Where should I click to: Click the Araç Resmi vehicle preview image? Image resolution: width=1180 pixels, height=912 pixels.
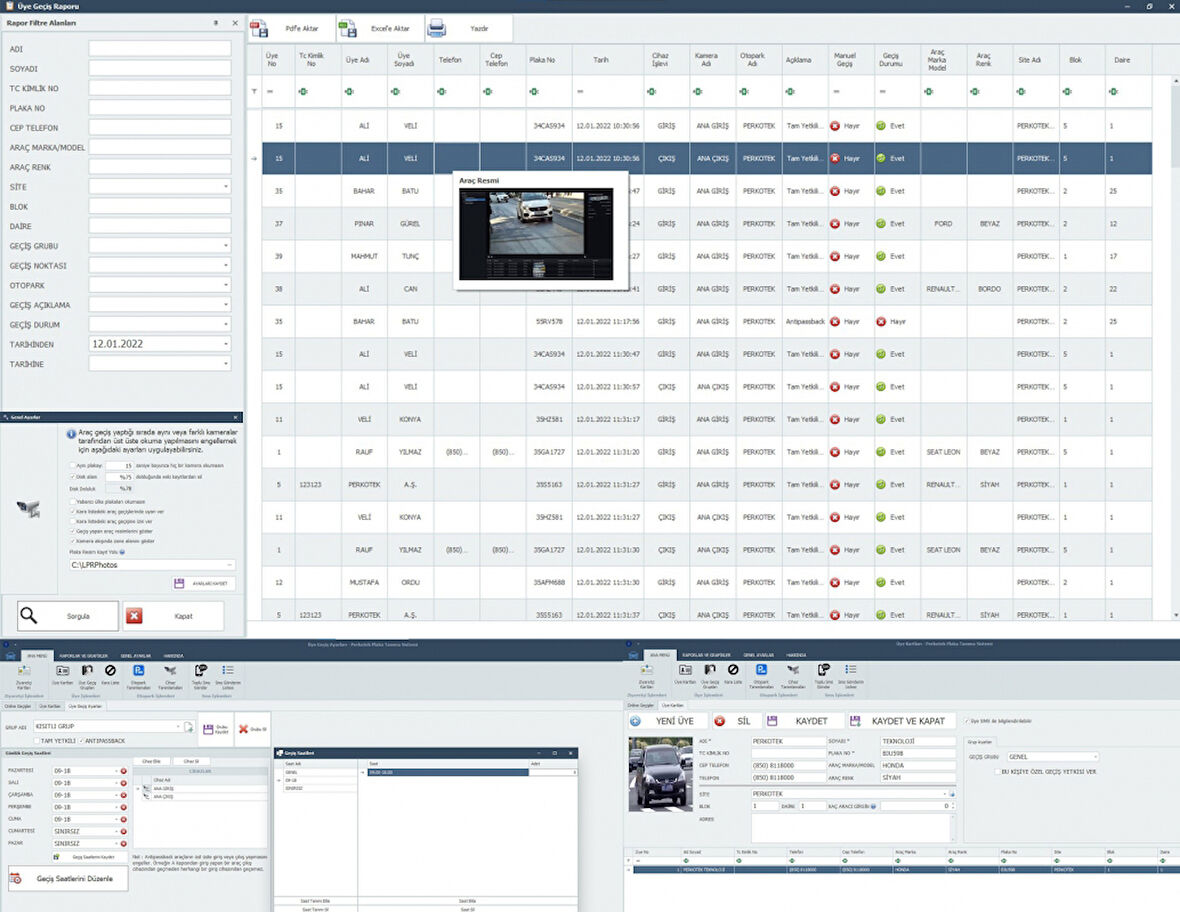536,236
